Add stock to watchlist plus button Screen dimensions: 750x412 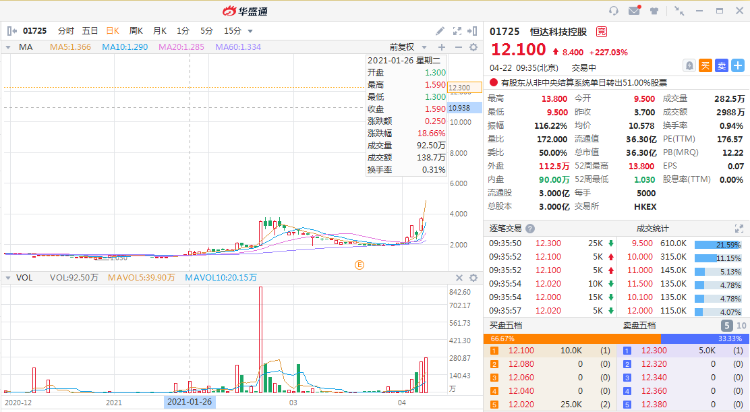coord(738,66)
